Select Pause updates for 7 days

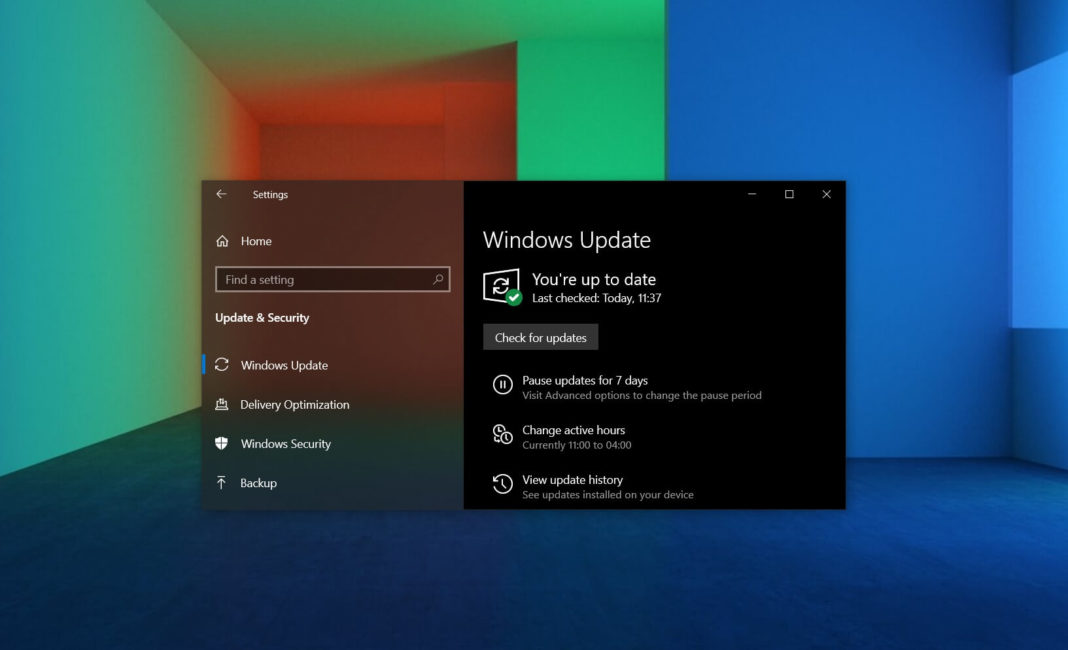pos(585,381)
